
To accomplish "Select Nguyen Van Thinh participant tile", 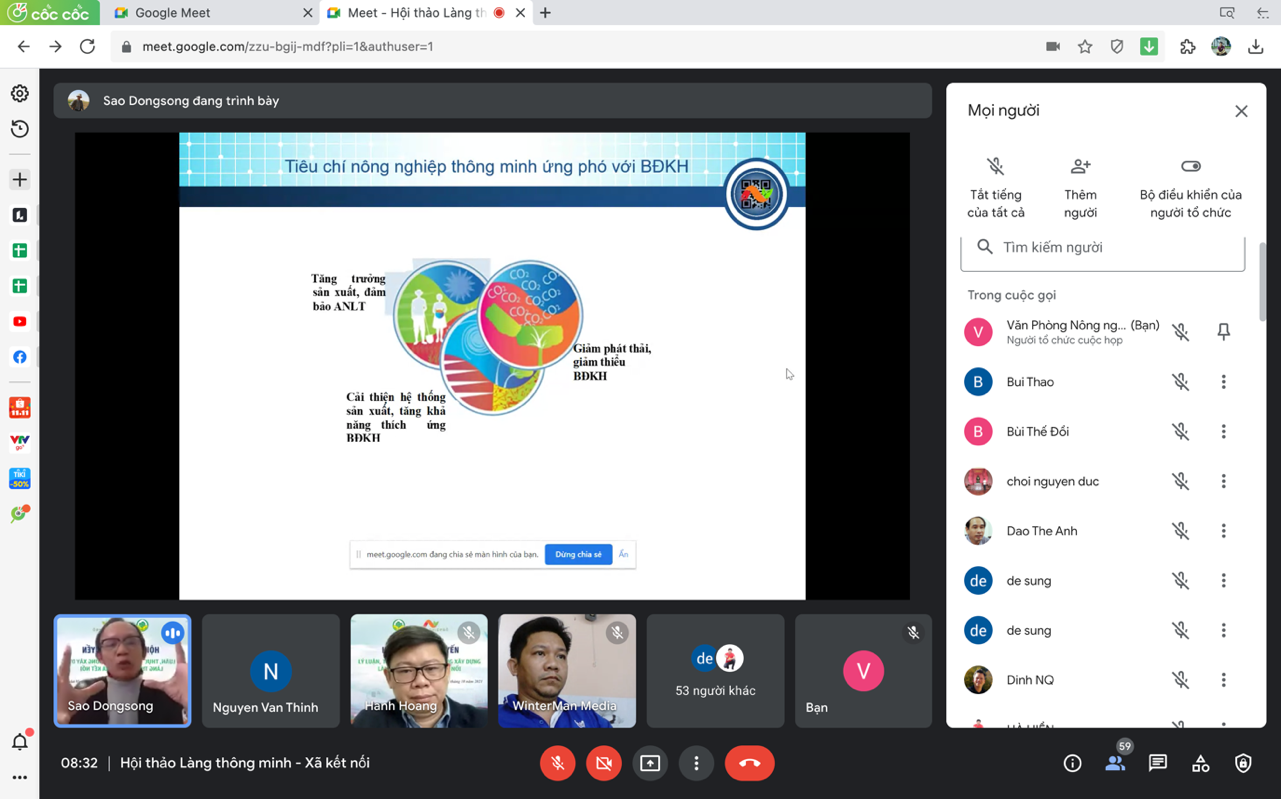I will (x=270, y=670).
